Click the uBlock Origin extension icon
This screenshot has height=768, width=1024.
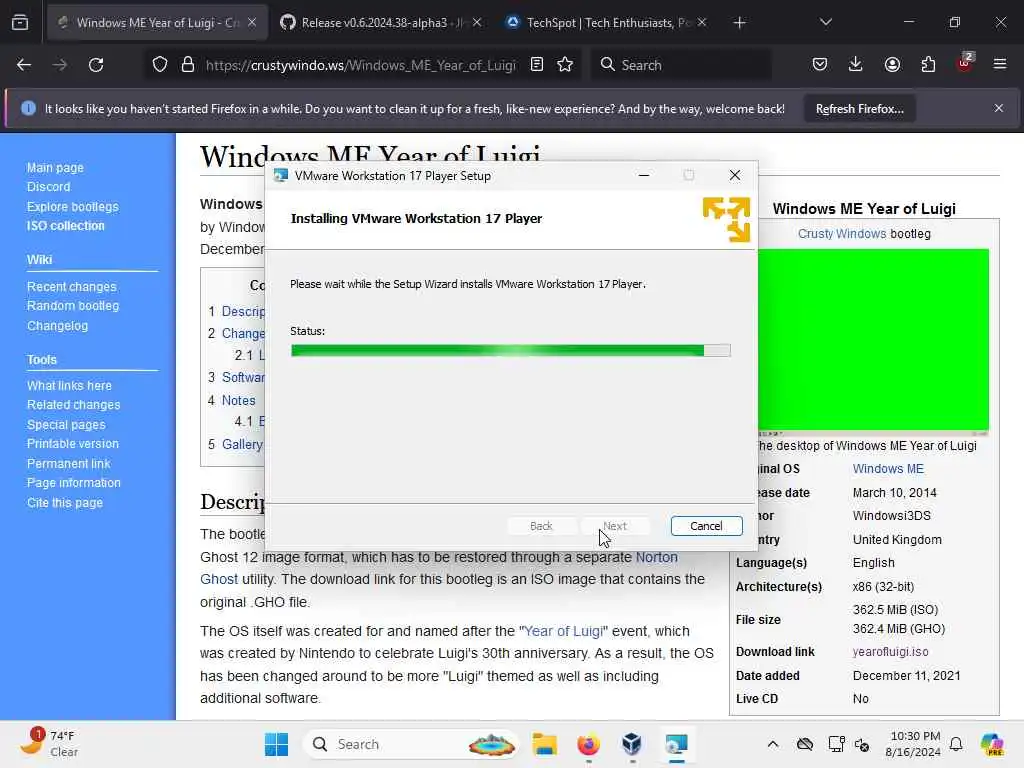965,63
